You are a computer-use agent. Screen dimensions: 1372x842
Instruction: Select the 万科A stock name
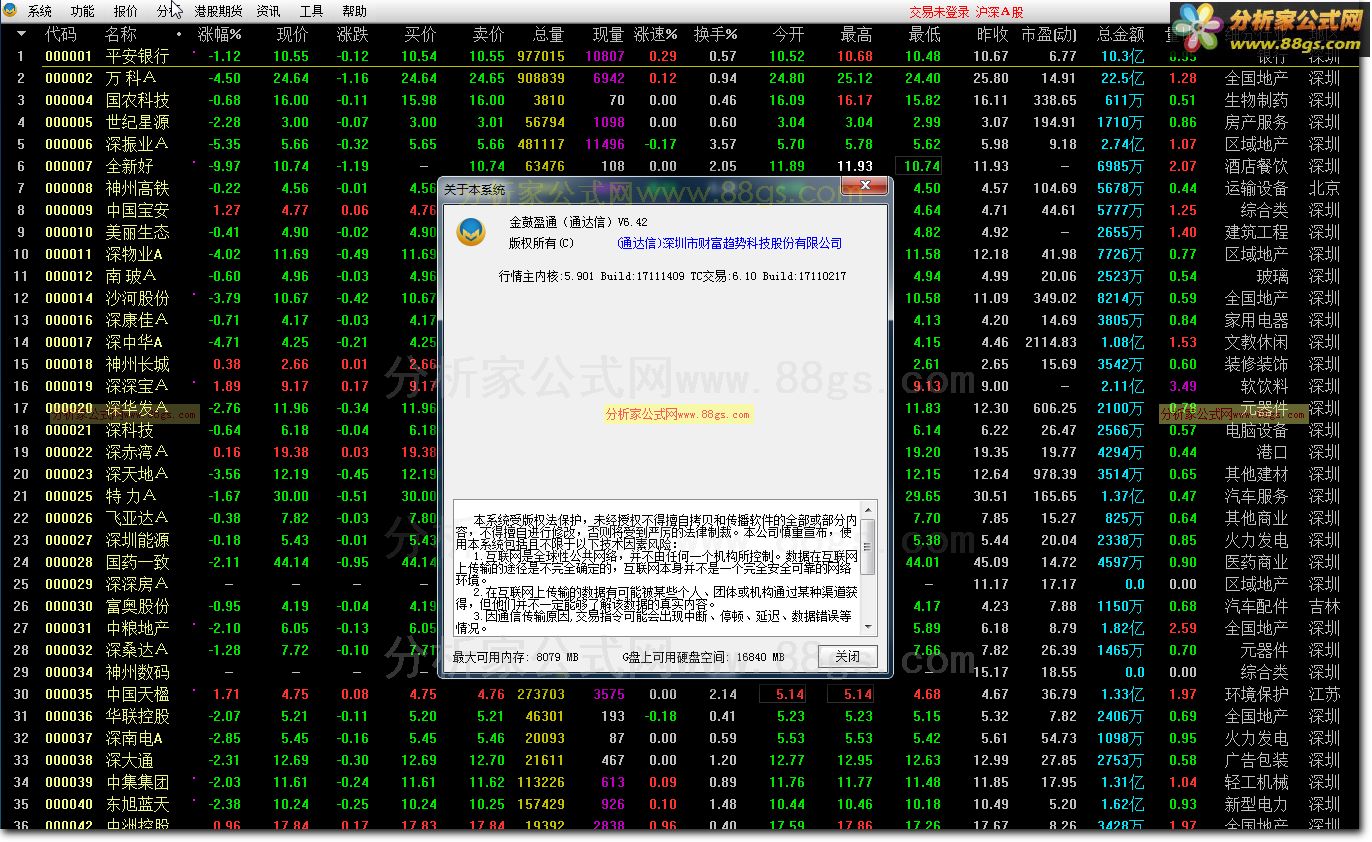[x=131, y=78]
